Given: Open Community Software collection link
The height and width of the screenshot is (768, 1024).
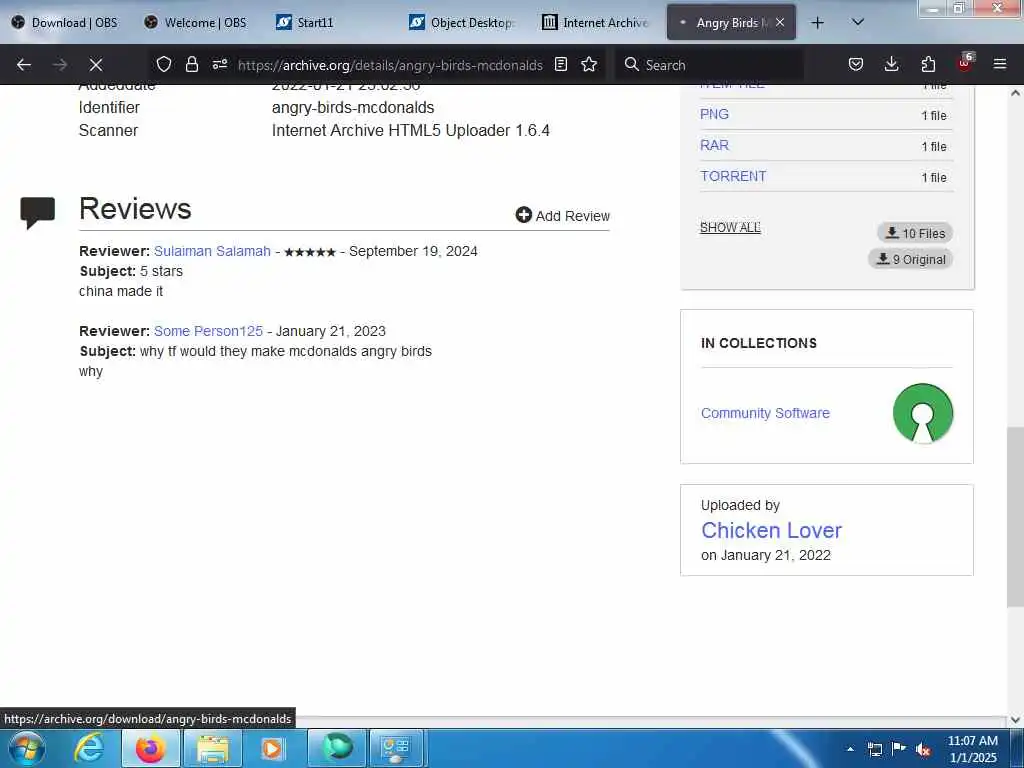Looking at the screenshot, I should click(765, 413).
